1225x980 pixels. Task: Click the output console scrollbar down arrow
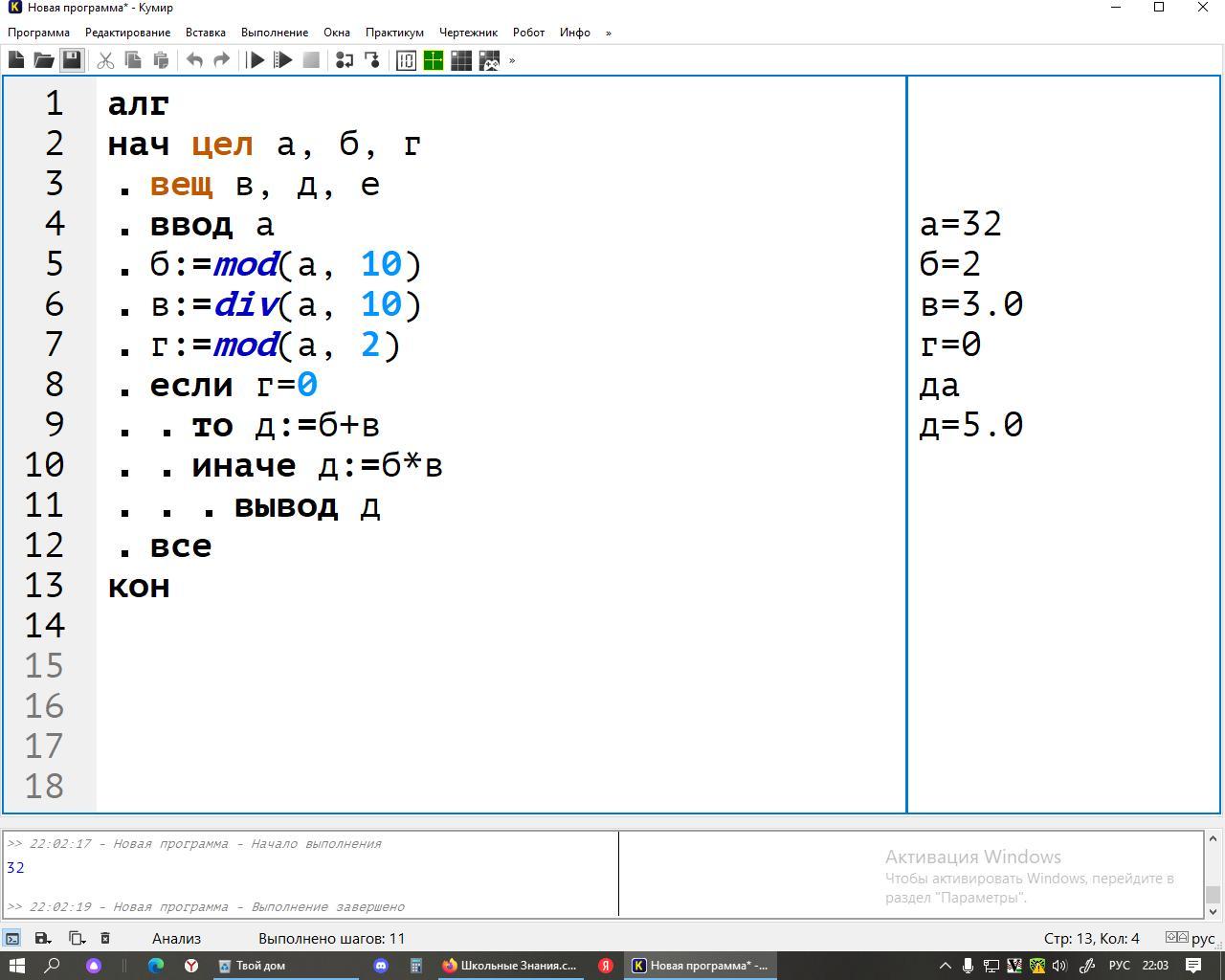click(1213, 911)
